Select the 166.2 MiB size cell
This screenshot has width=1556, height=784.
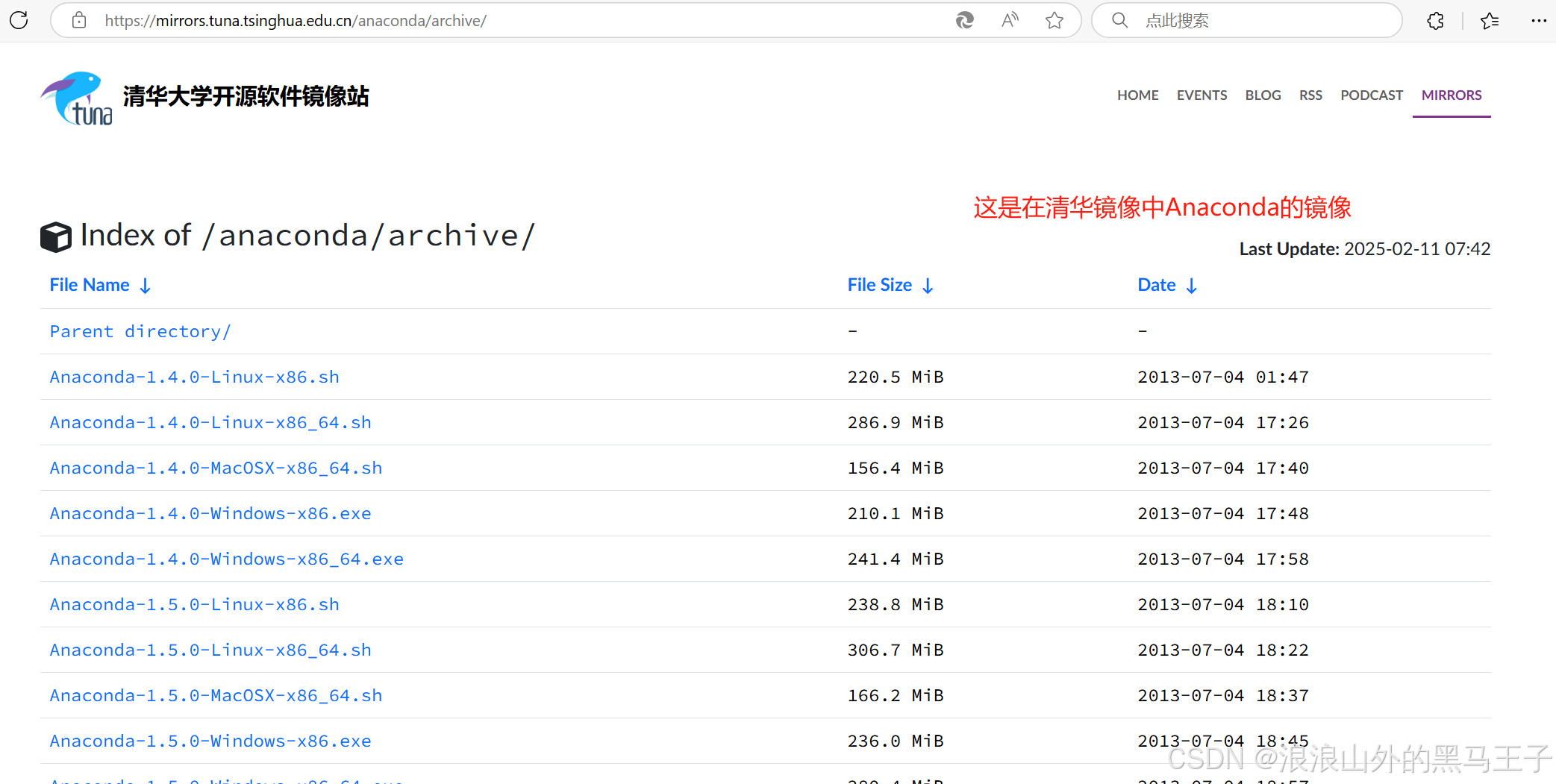[896, 695]
